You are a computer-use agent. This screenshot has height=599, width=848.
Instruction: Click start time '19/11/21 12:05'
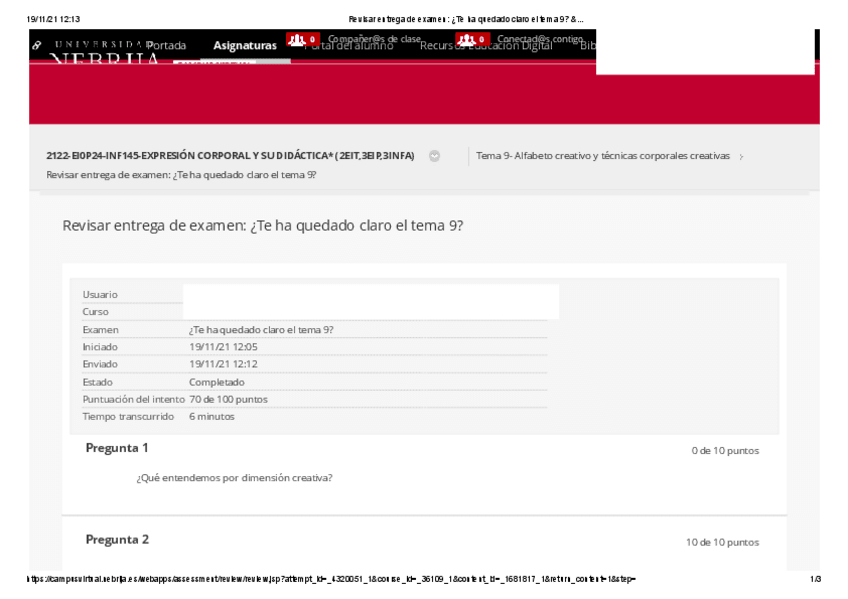pyautogui.click(x=223, y=347)
